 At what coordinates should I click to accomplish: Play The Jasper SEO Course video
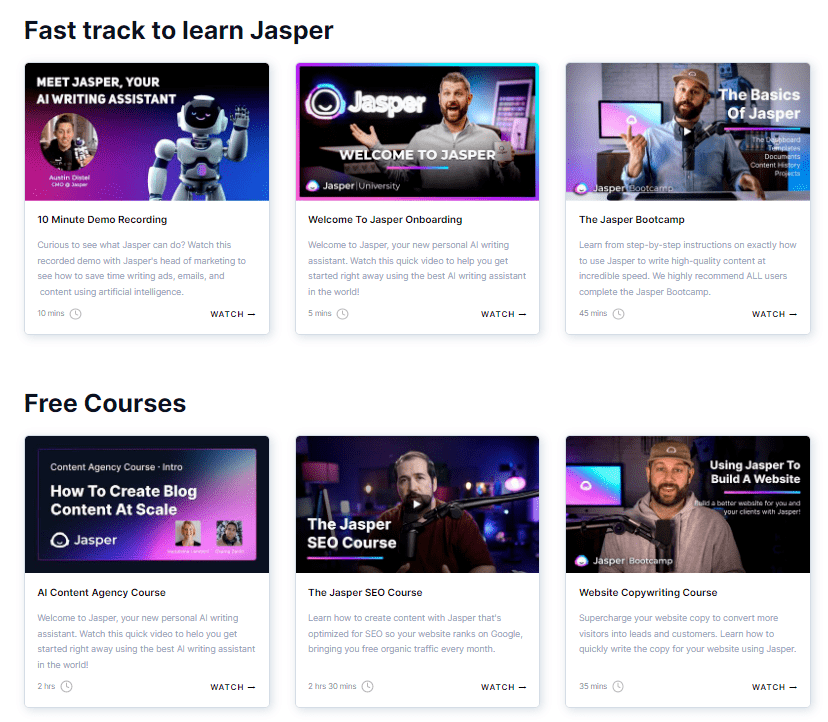pyautogui.click(x=417, y=504)
